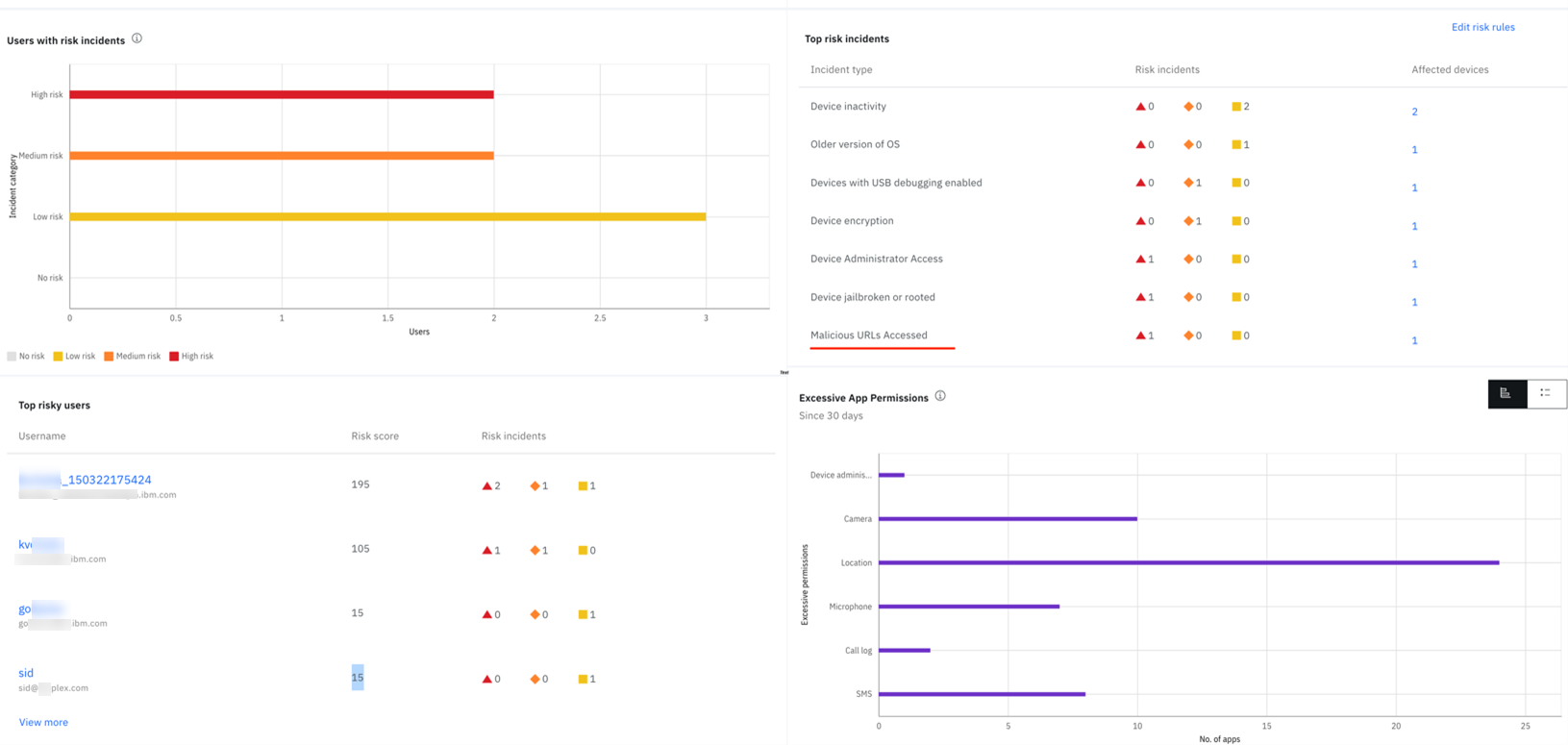
Task: Click risk score 105 value
Action: click(x=361, y=549)
